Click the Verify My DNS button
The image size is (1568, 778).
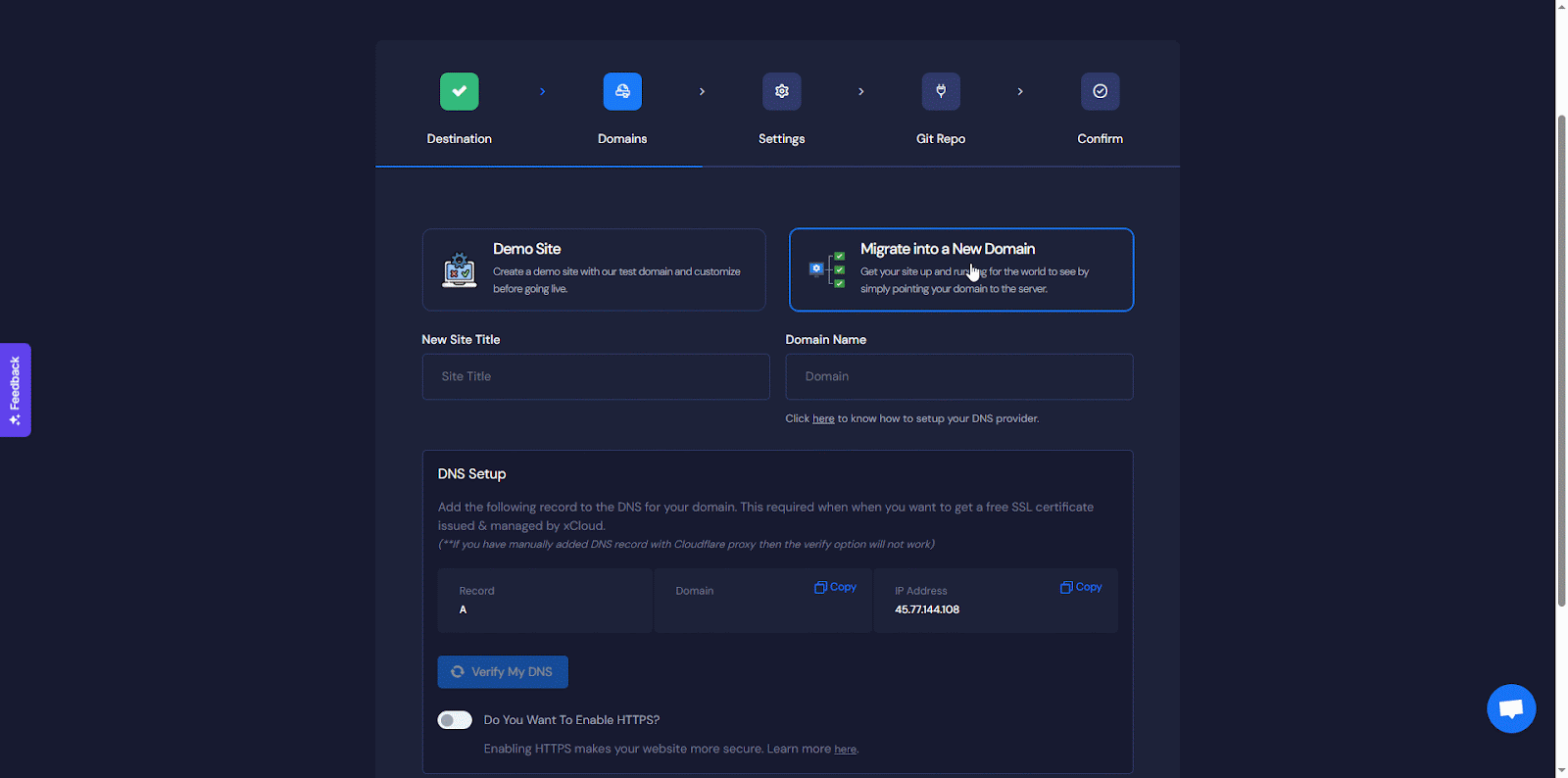(x=503, y=672)
